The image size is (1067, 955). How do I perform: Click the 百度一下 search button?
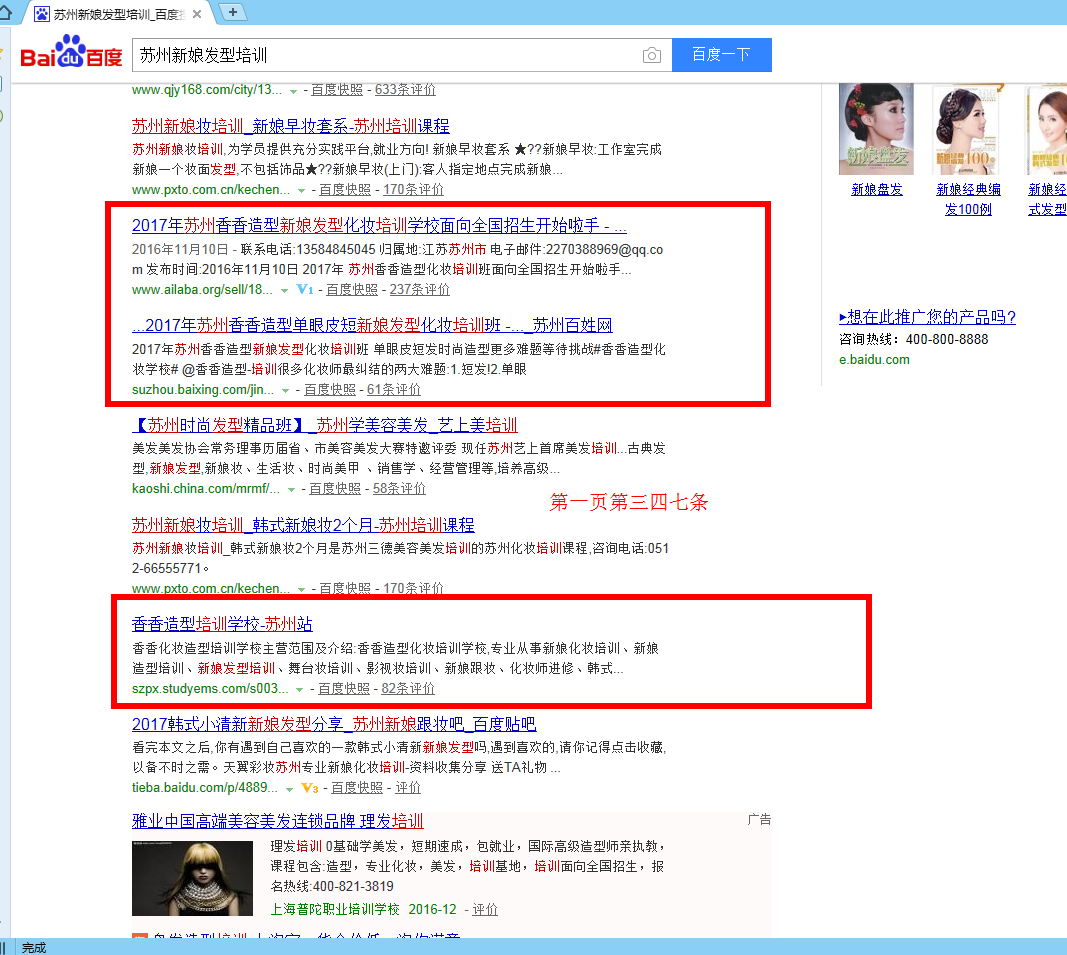pyautogui.click(x=721, y=54)
